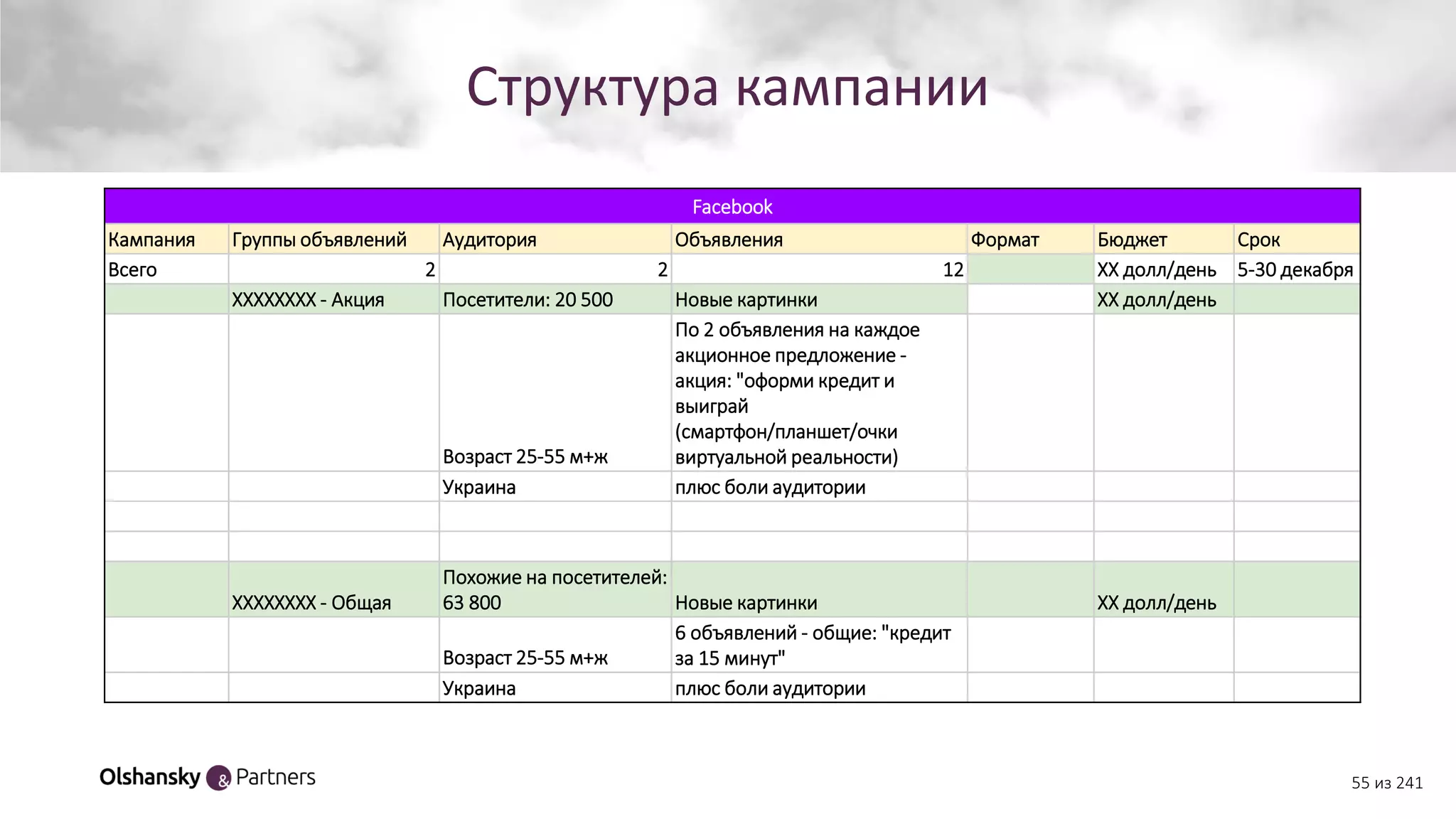Select 'плюс боли аудитории' in the last row
This screenshot has width=1456, height=819.
pyautogui.click(x=819, y=687)
